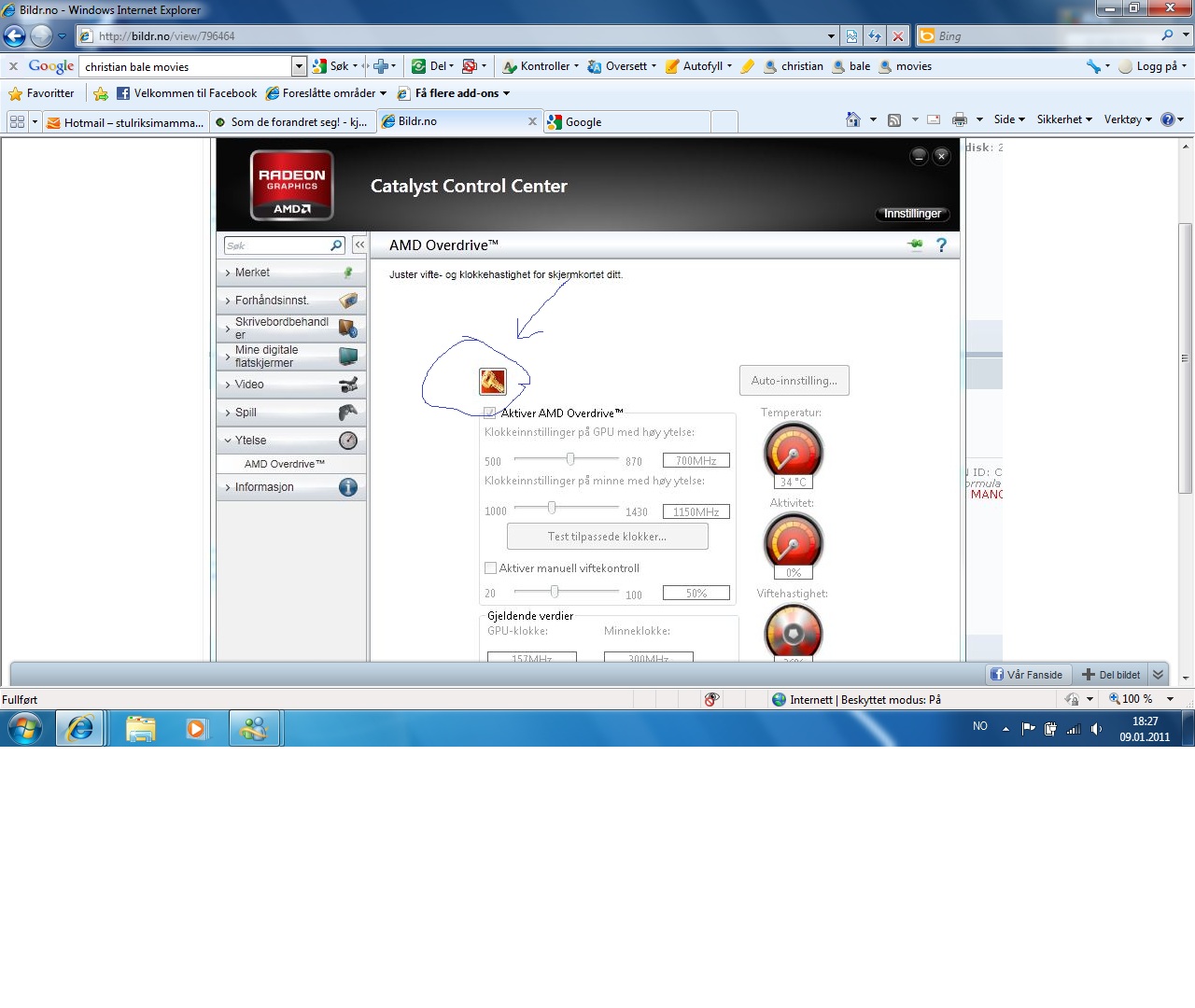Adjust the GPU clock slider handle
1195x1008 pixels.
pos(570,459)
